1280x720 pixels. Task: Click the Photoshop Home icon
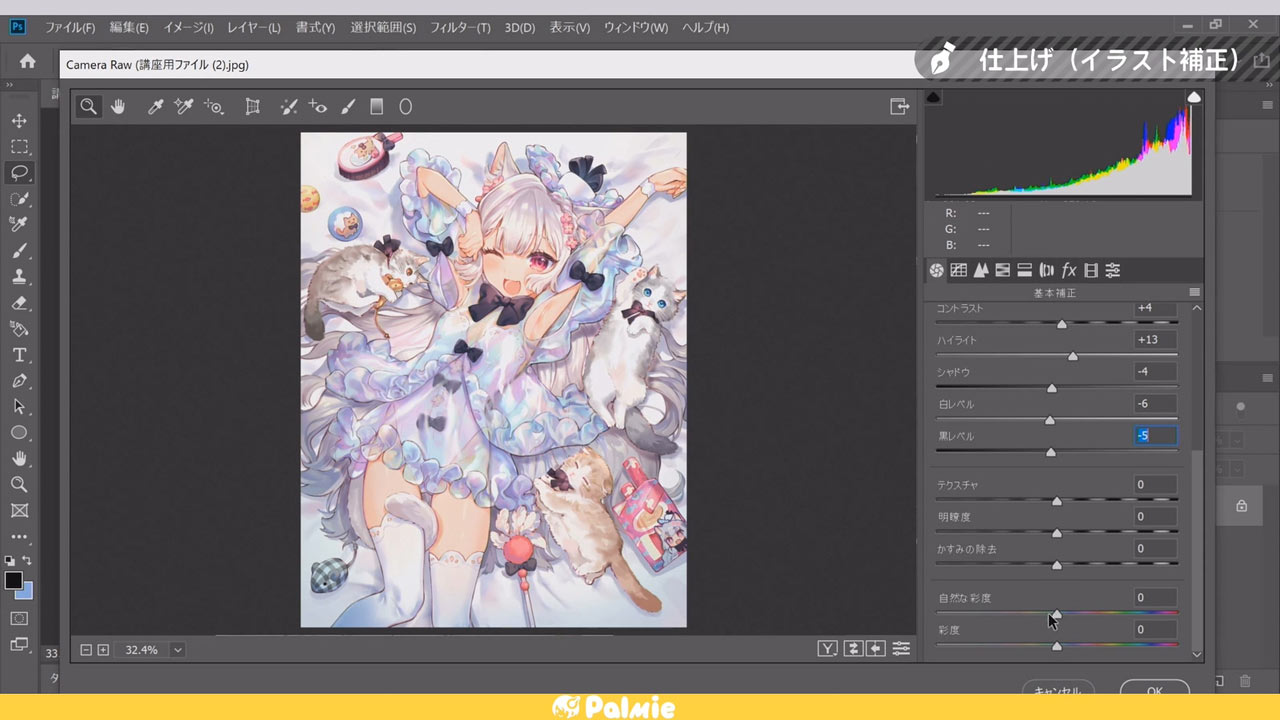27,61
